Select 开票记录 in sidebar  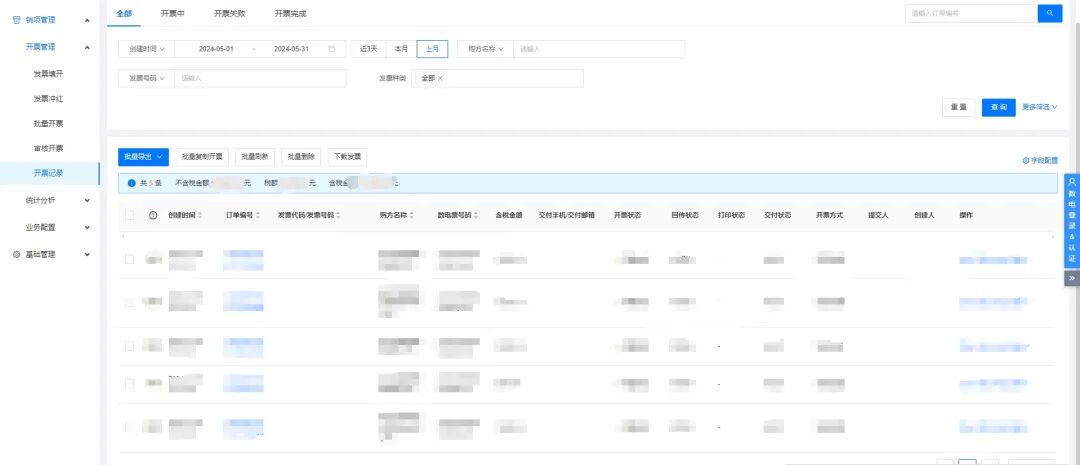click(48, 173)
